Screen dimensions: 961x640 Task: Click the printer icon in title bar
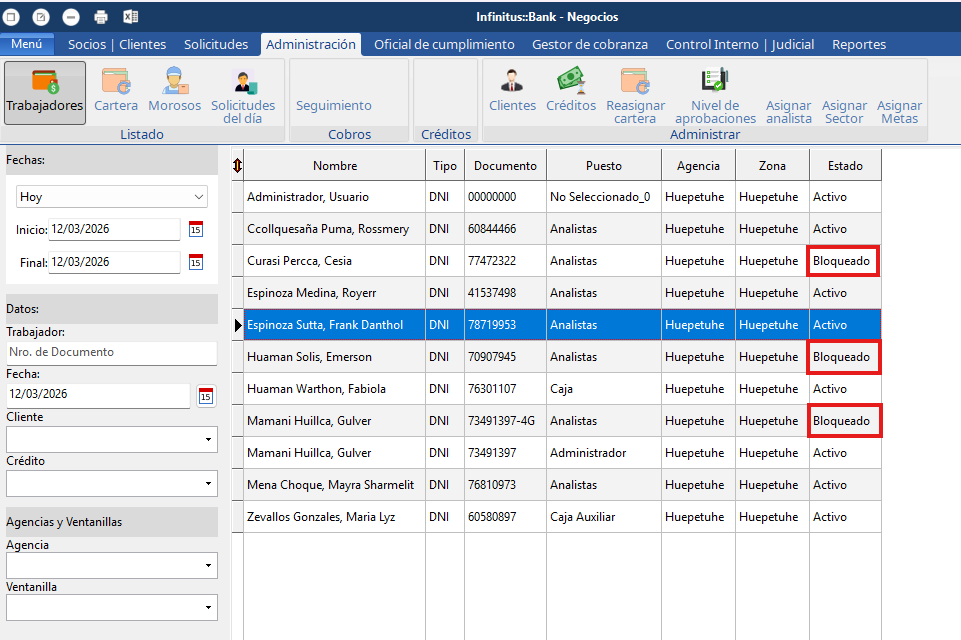point(101,17)
